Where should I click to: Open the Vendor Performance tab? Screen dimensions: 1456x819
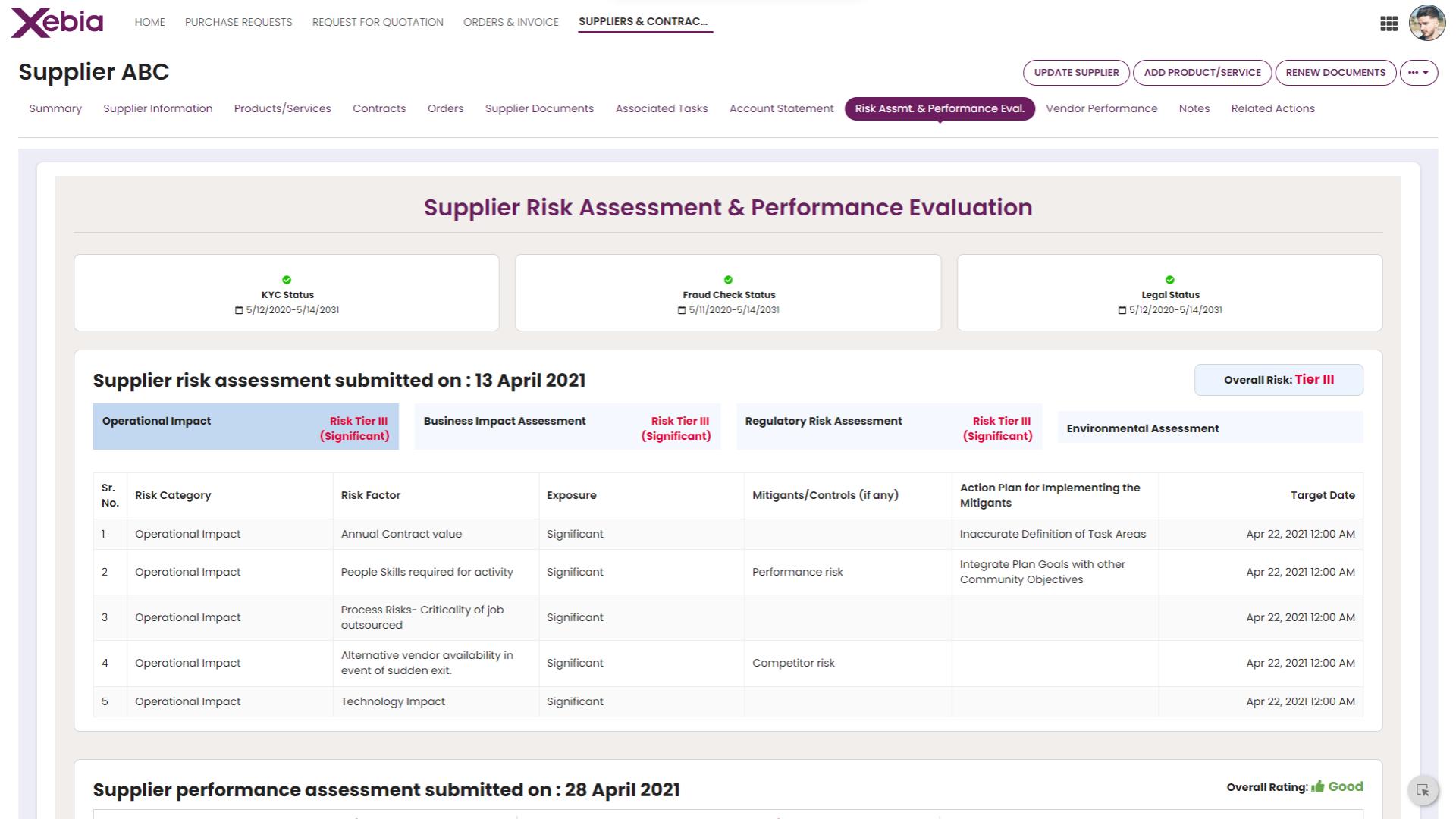[x=1101, y=108]
